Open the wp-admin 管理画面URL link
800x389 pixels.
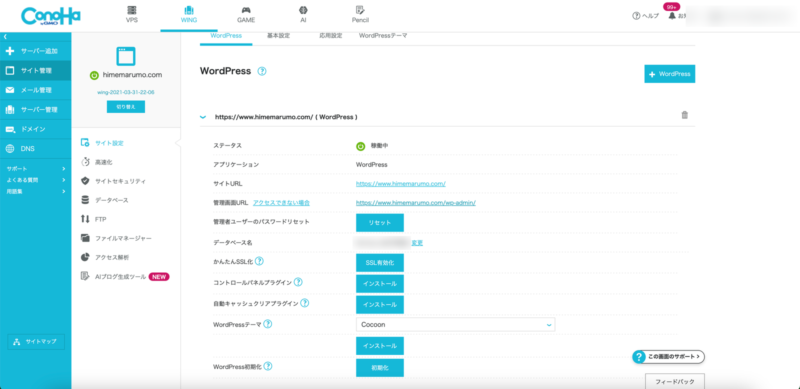pyautogui.click(x=416, y=203)
